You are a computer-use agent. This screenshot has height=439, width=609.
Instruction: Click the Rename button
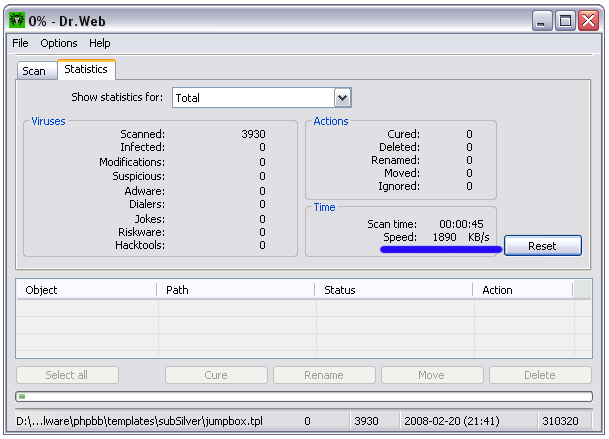coord(324,375)
